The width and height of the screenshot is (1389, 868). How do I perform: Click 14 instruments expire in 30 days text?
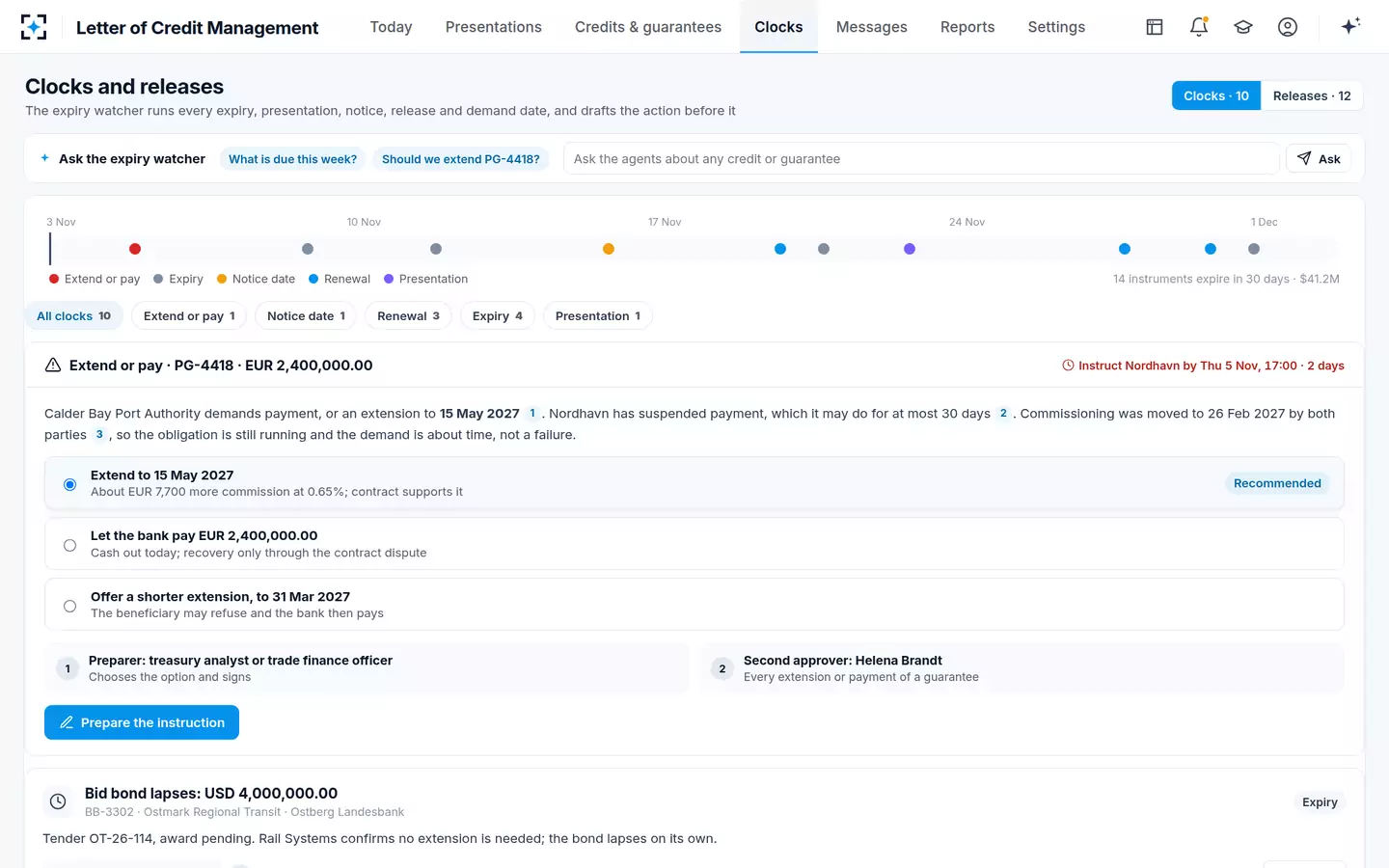(1226, 279)
